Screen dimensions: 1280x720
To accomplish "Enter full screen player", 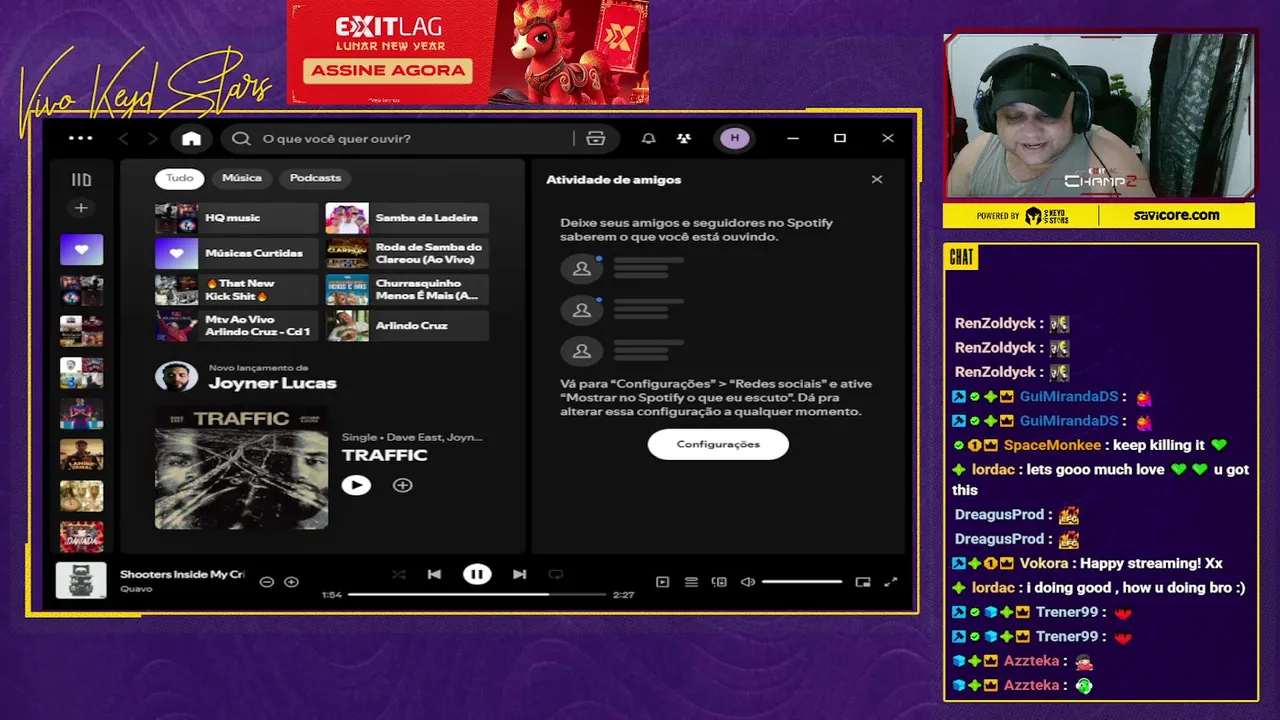I will 891,582.
